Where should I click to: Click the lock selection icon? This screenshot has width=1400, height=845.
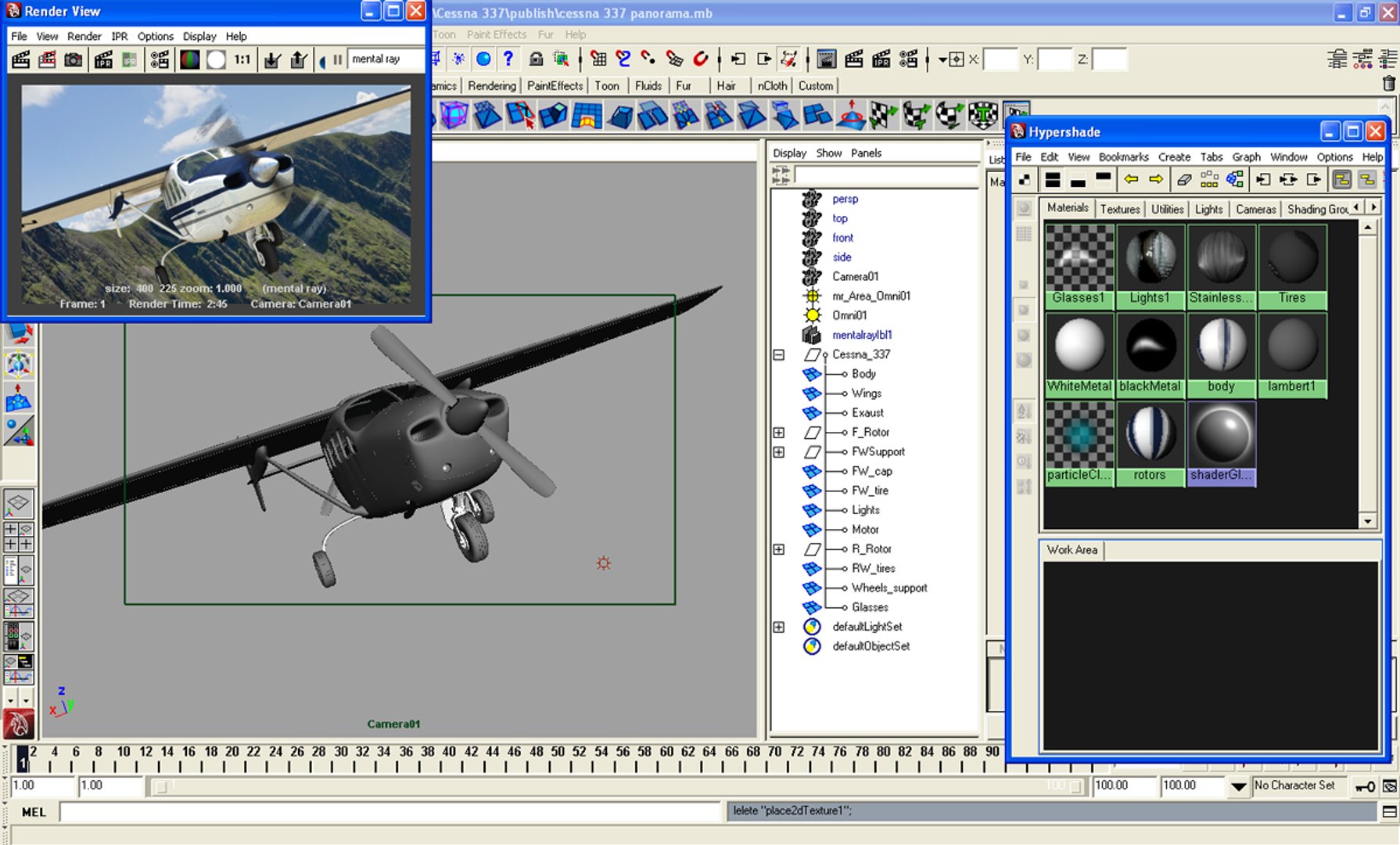536,59
